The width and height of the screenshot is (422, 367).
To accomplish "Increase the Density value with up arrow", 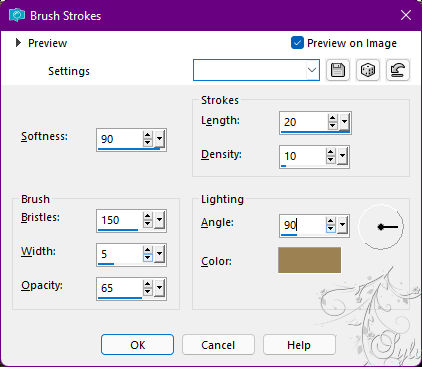I will tap(330, 152).
